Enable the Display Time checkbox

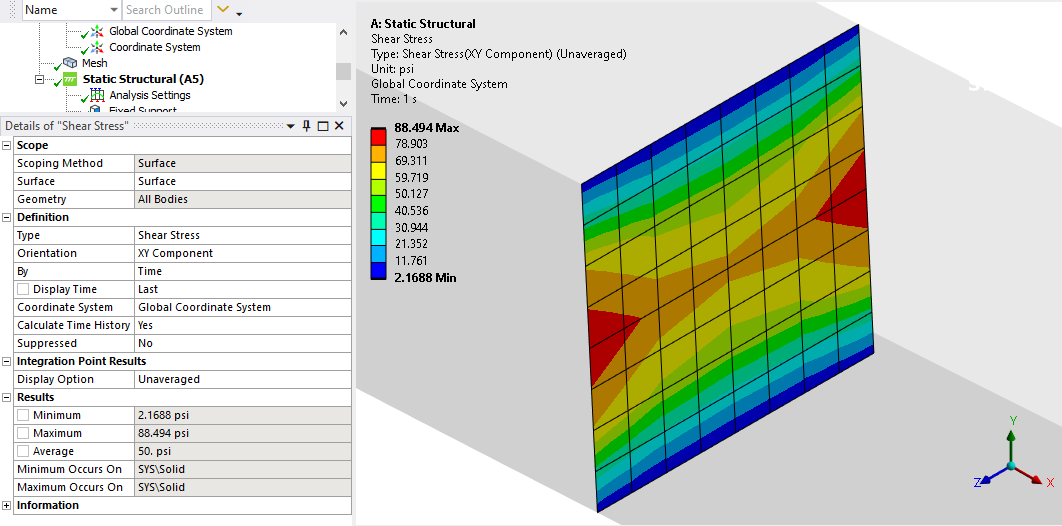23,290
